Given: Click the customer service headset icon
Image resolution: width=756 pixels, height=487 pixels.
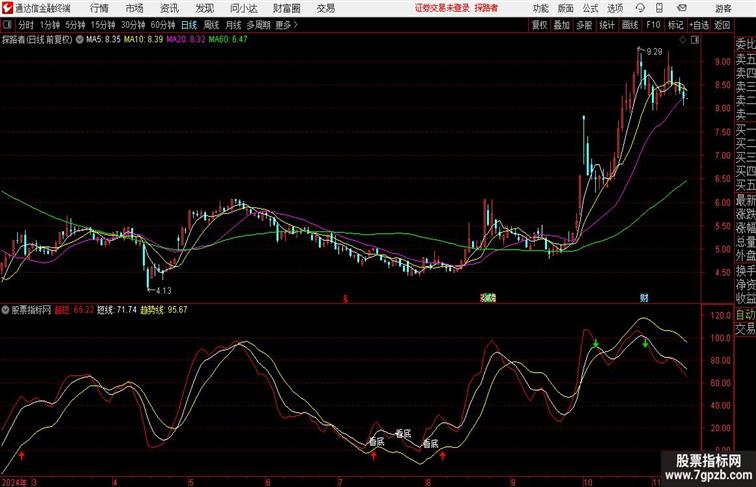Looking at the screenshot, I should click(640, 8).
